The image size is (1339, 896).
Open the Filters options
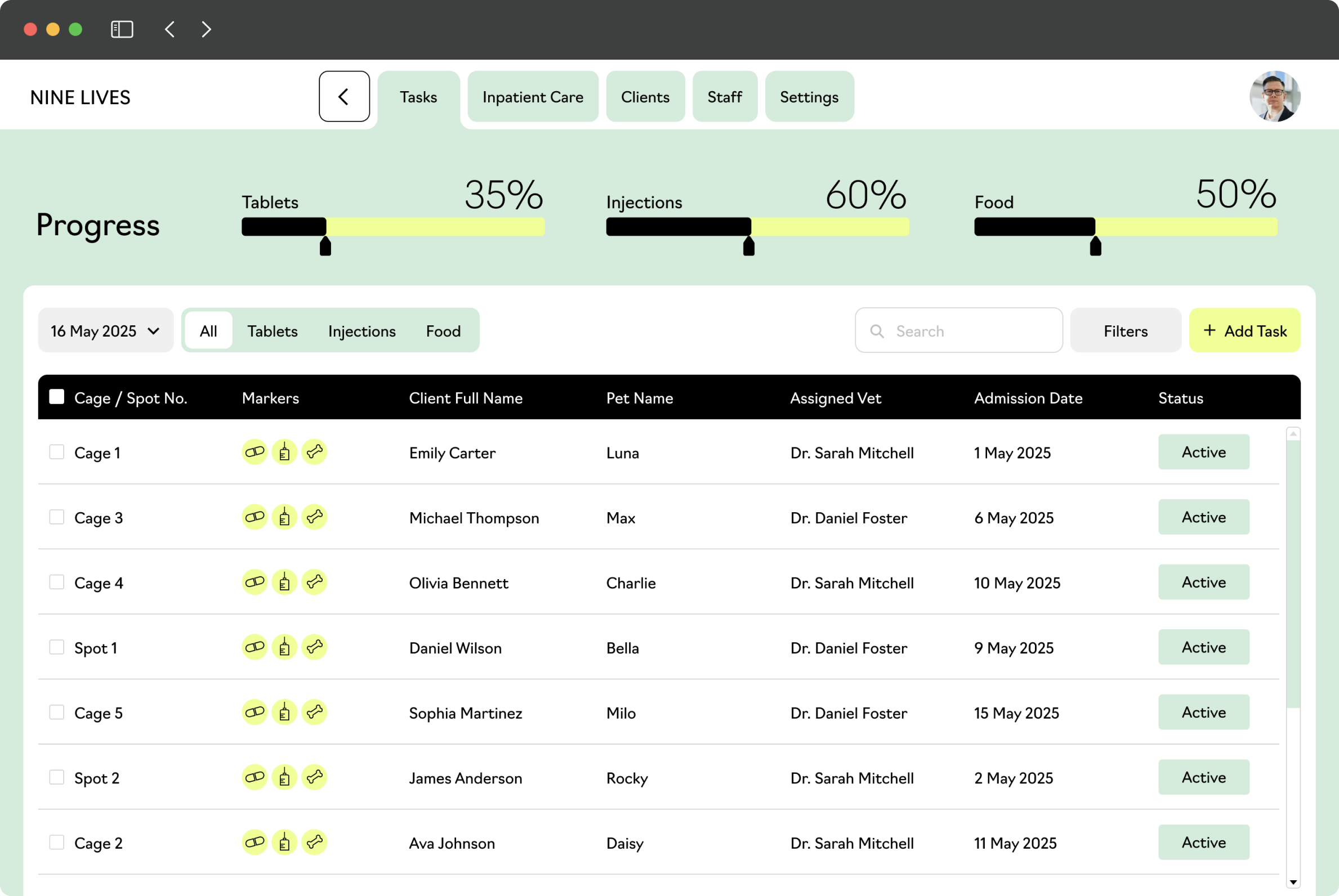[1126, 330]
